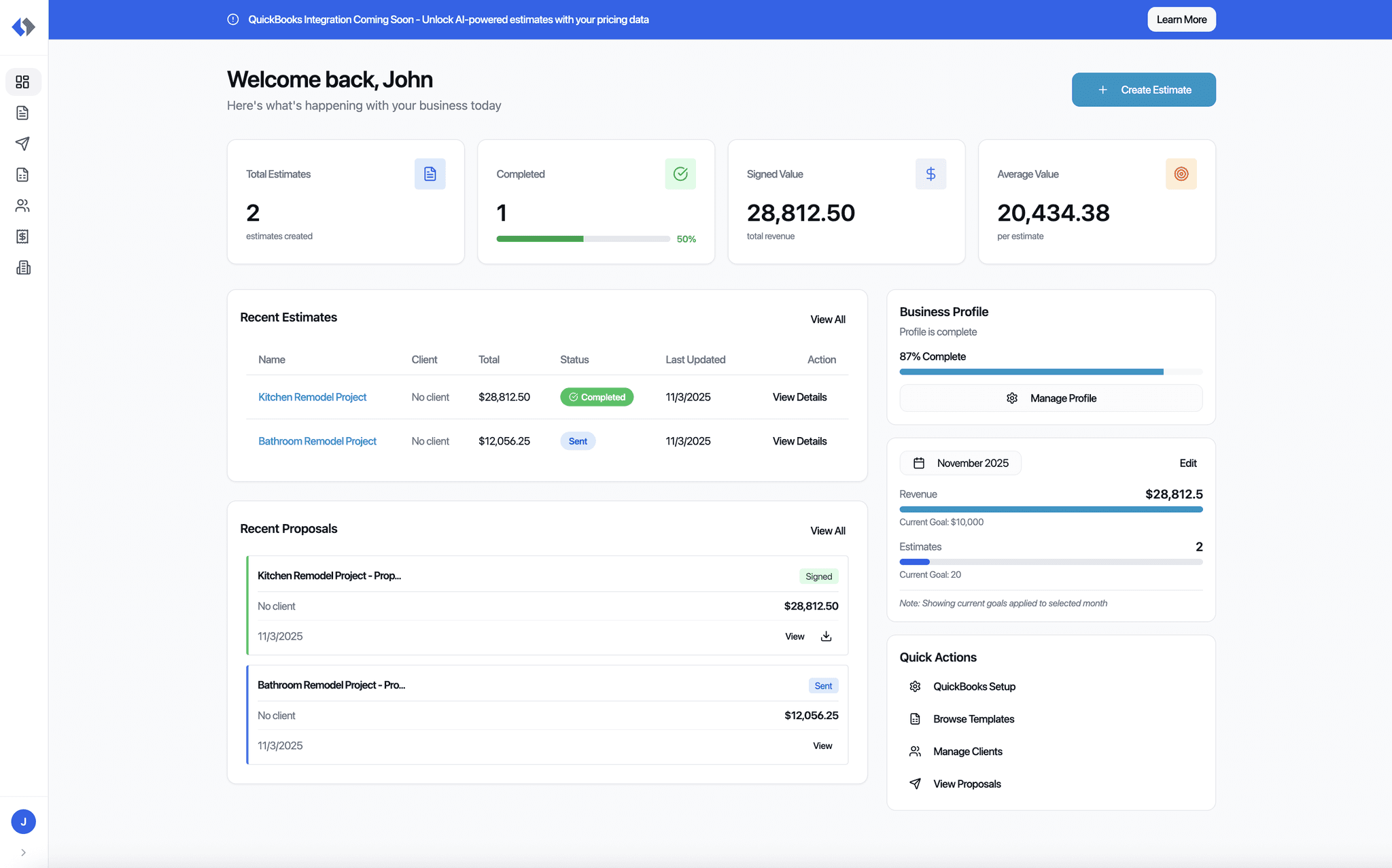Click the Total Estimates document icon
Screen dimensions: 1392x868
[430, 174]
